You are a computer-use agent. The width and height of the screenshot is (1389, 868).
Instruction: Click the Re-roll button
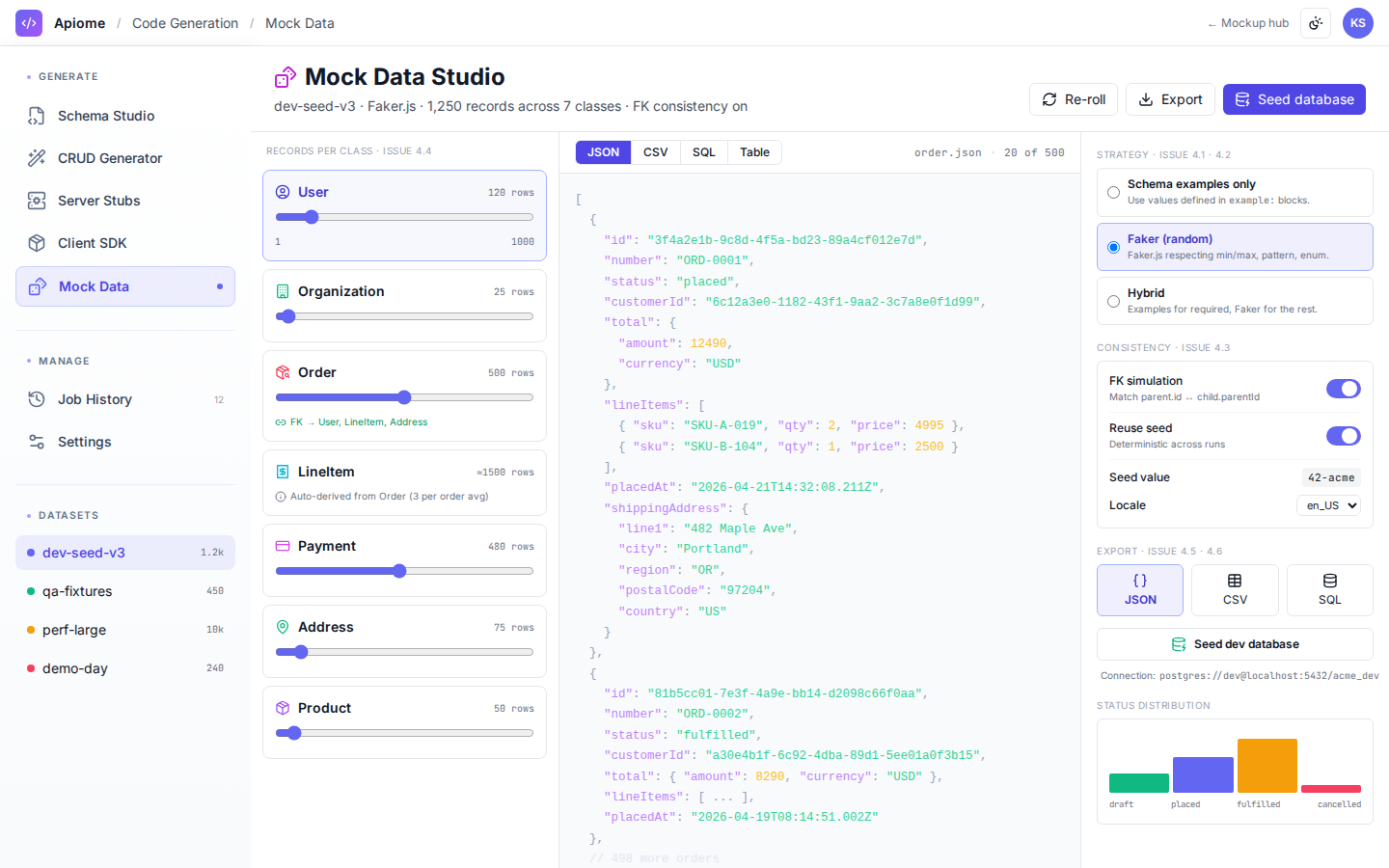[x=1074, y=99]
